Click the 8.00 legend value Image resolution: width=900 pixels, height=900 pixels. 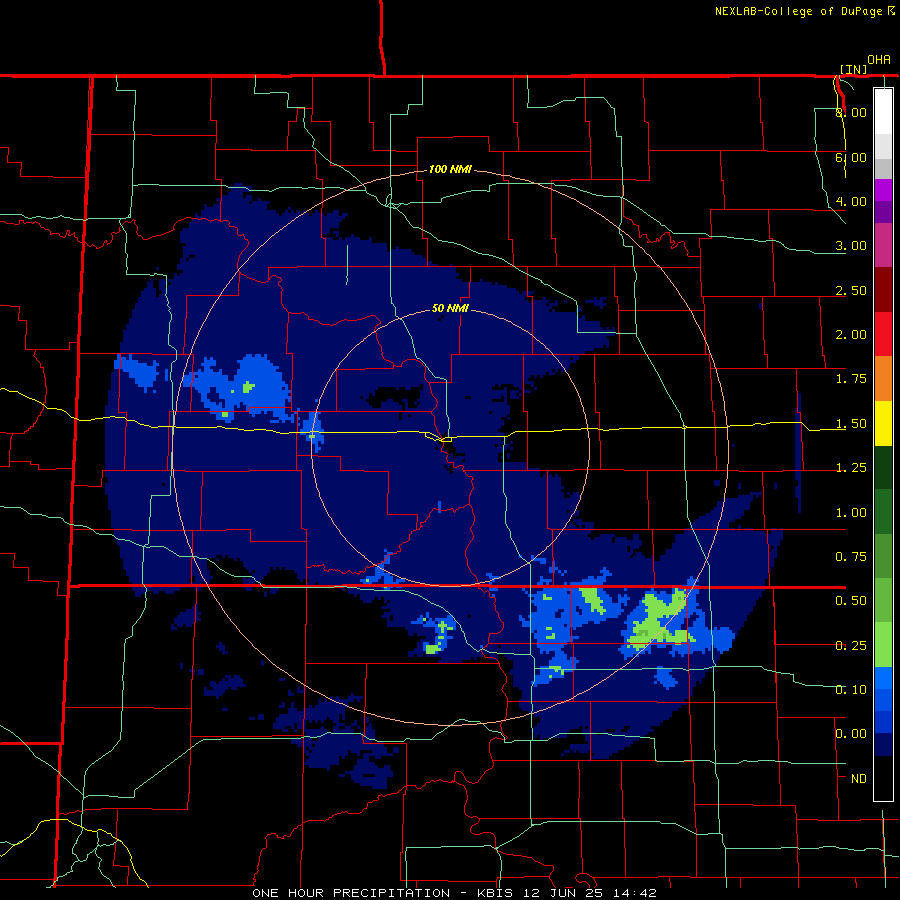pos(851,112)
